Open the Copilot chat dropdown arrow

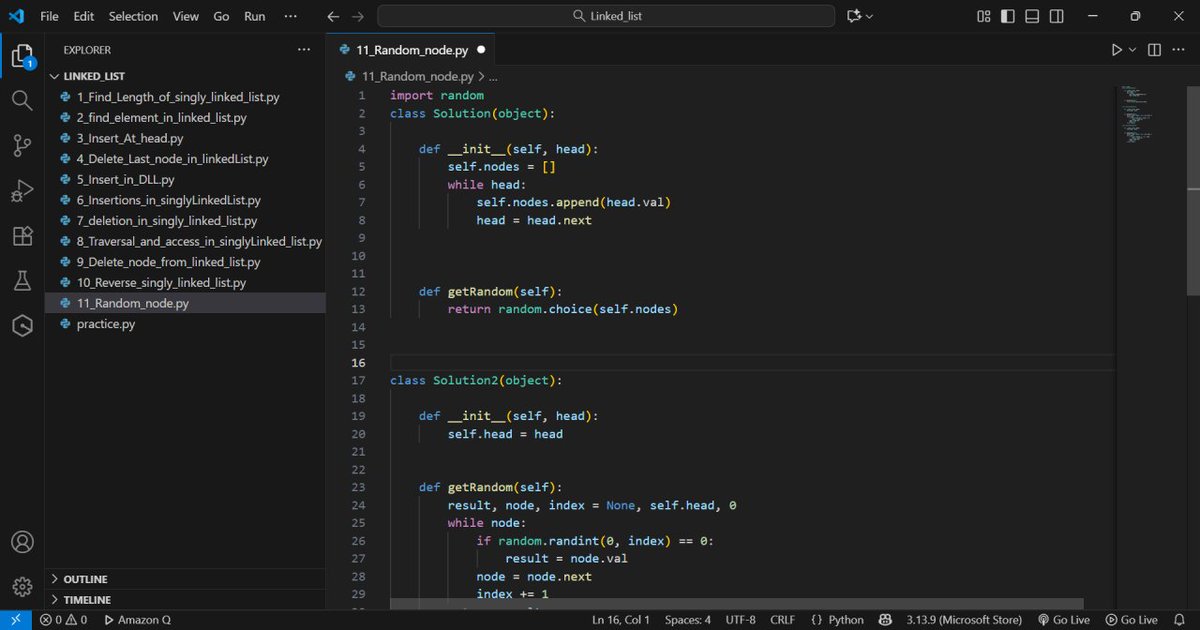click(869, 16)
